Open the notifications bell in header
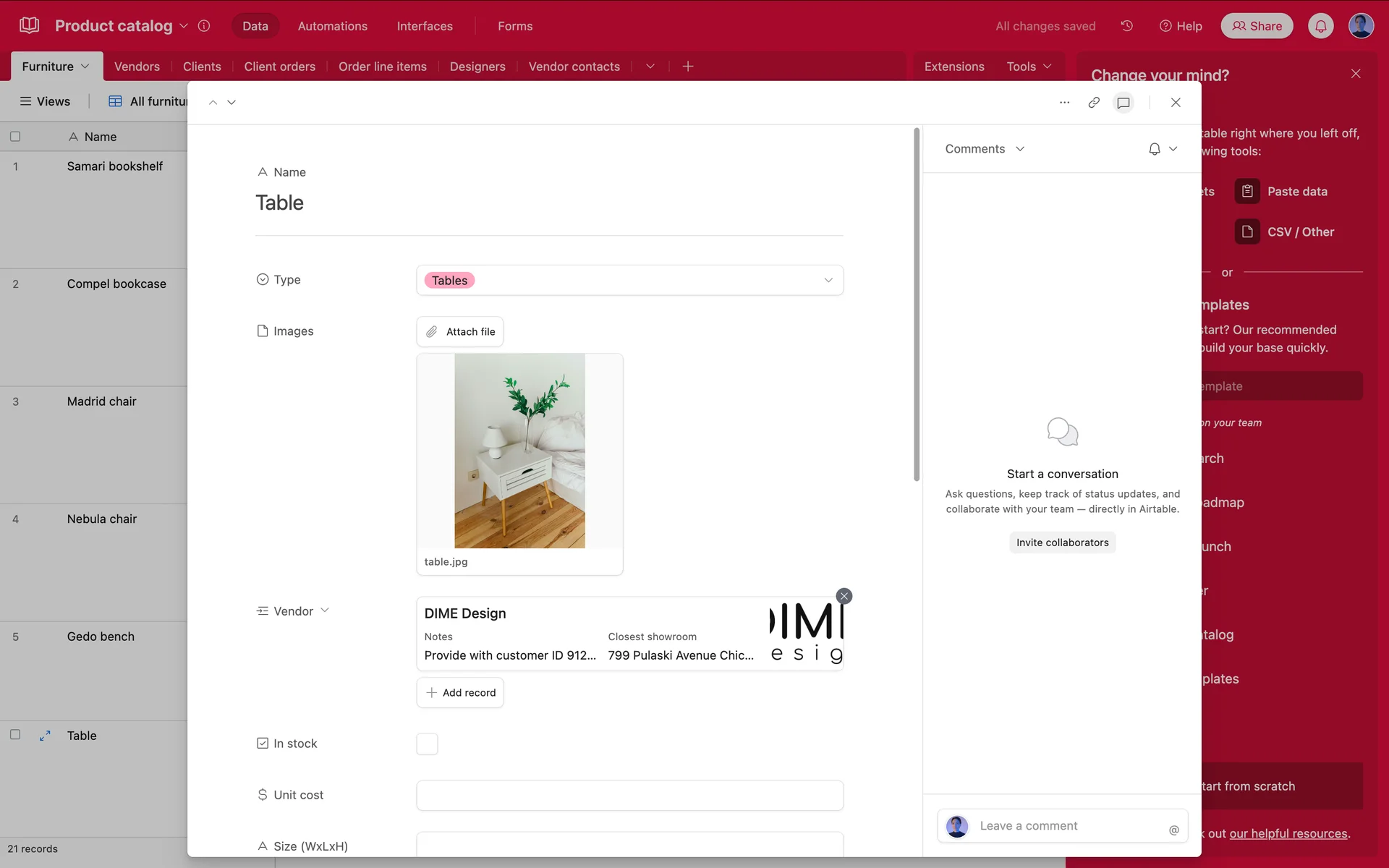The image size is (1389, 868). [1320, 26]
